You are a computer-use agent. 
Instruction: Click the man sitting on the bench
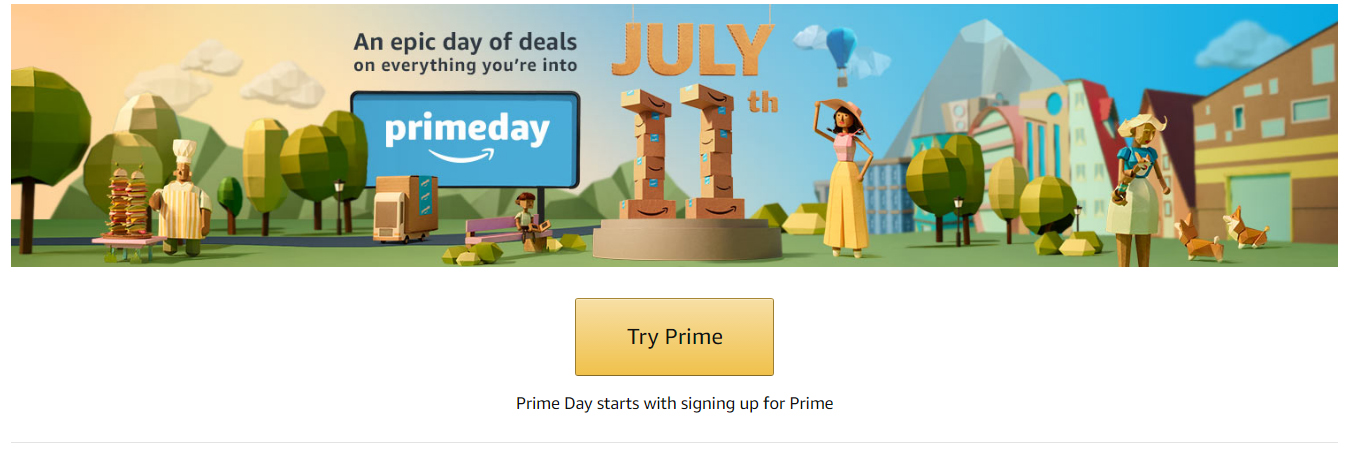(x=527, y=219)
